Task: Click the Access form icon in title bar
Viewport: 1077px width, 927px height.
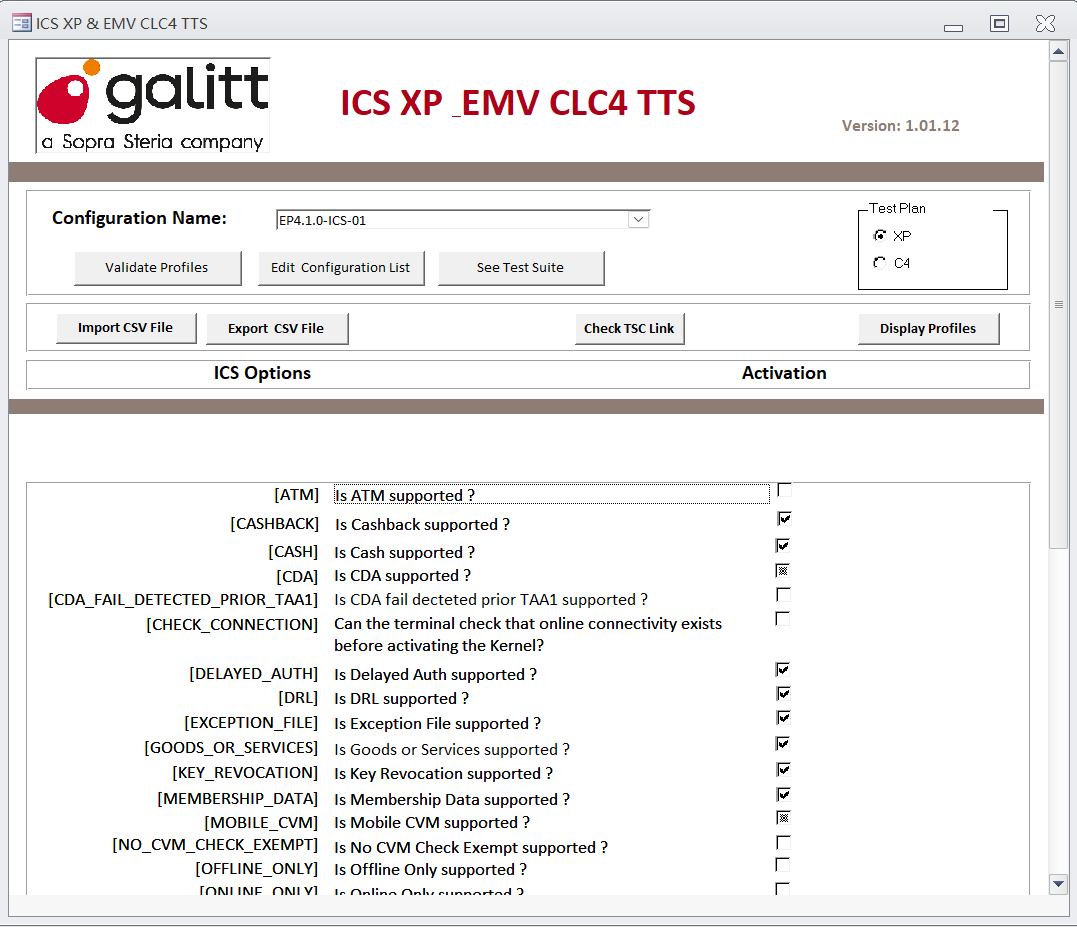Action: click(x=21, y=23)
